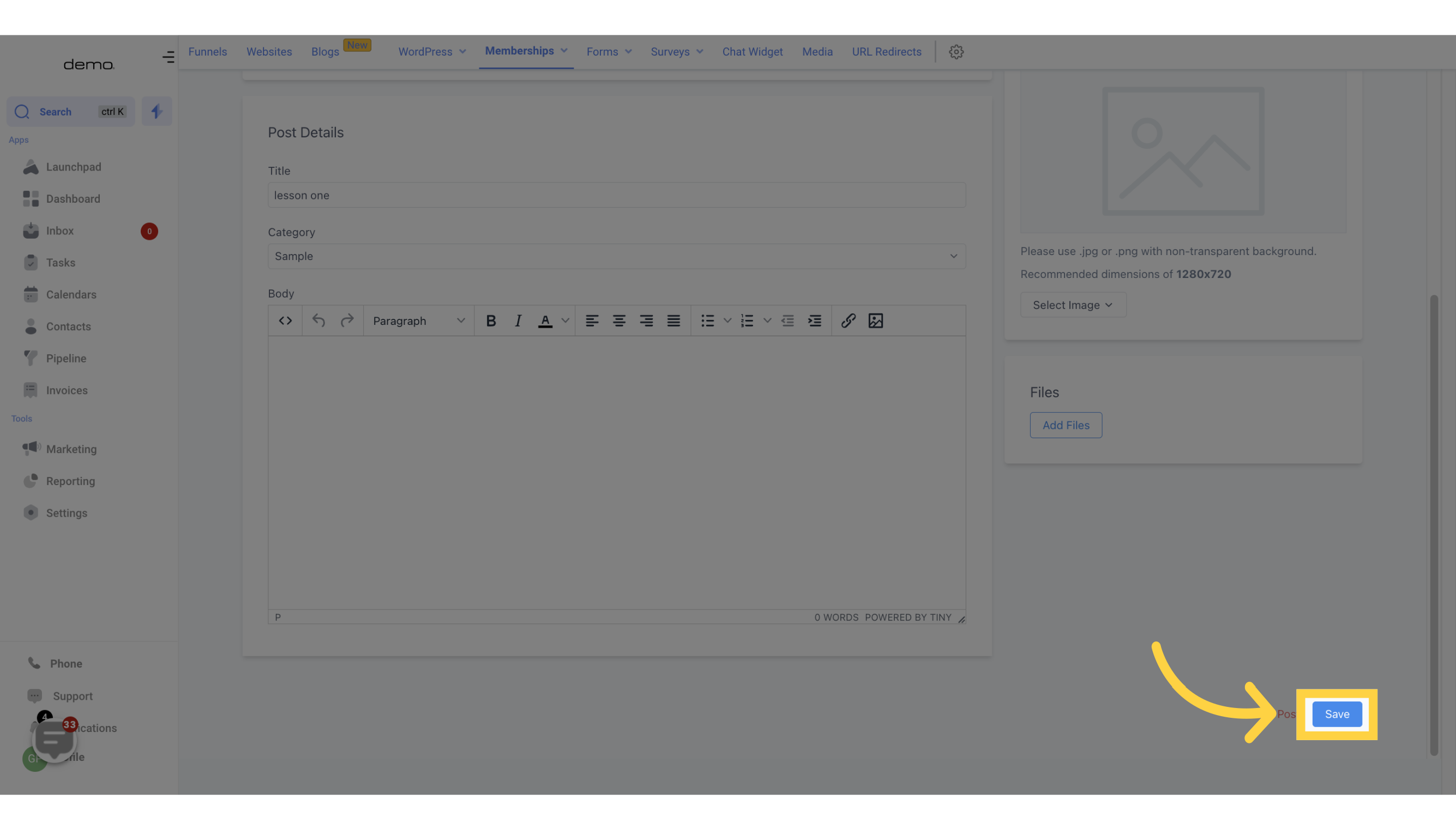Open settings gear in top navigation
The width and height of the screenshot is (1456, 829).
tap(956, 52)
